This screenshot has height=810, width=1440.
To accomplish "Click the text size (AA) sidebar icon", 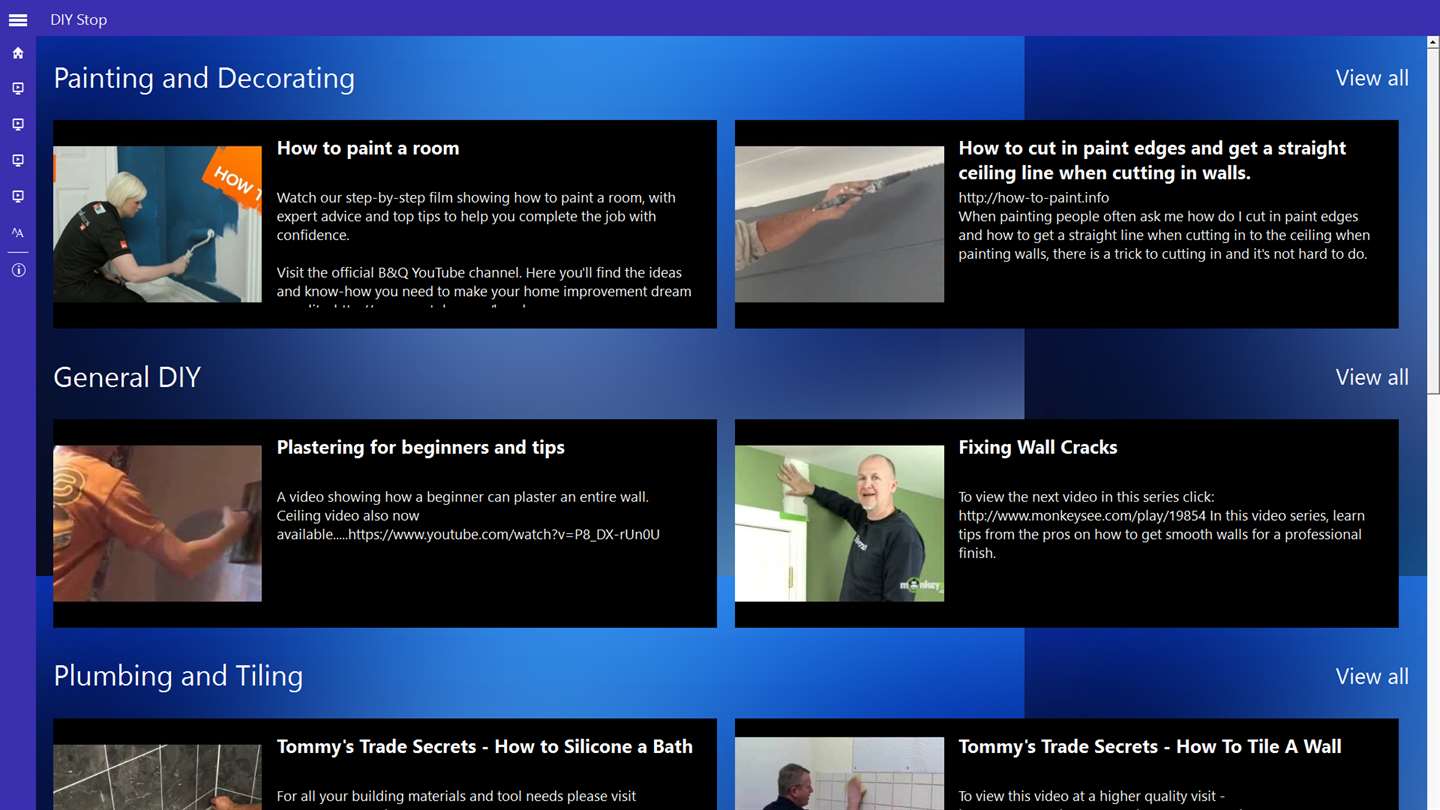I will (x=18, y=233).
